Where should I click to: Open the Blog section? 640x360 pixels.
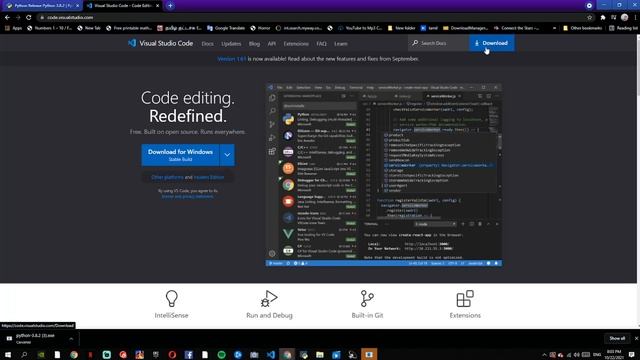(x=254, y=44)
